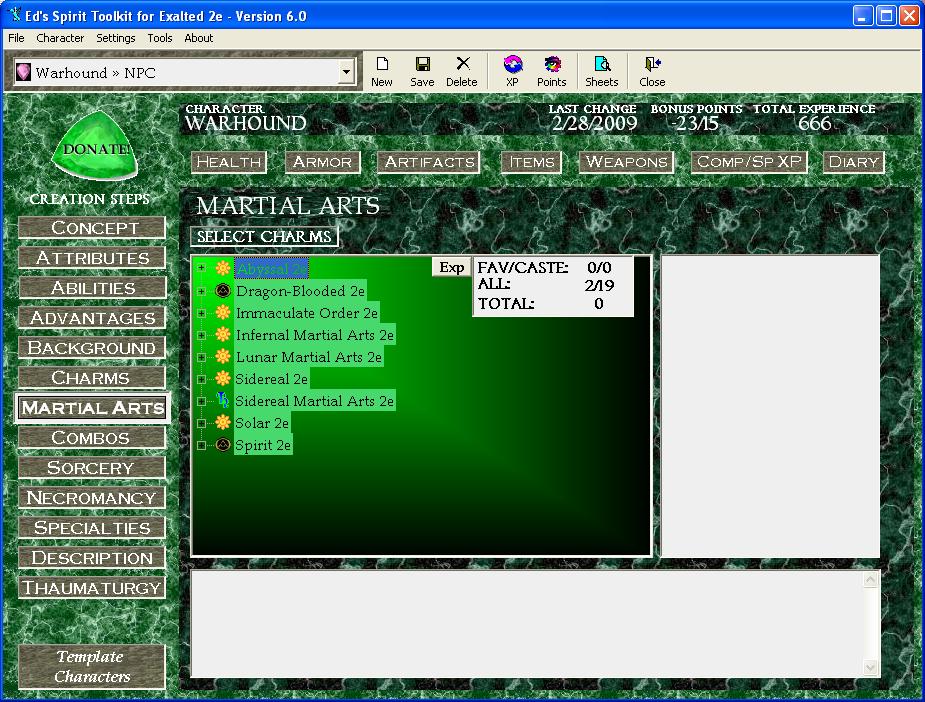Open the Thaumaturgy step
The width and height of the screenshot is (925, 702).
pyautogui.click(x=92, y=588)
